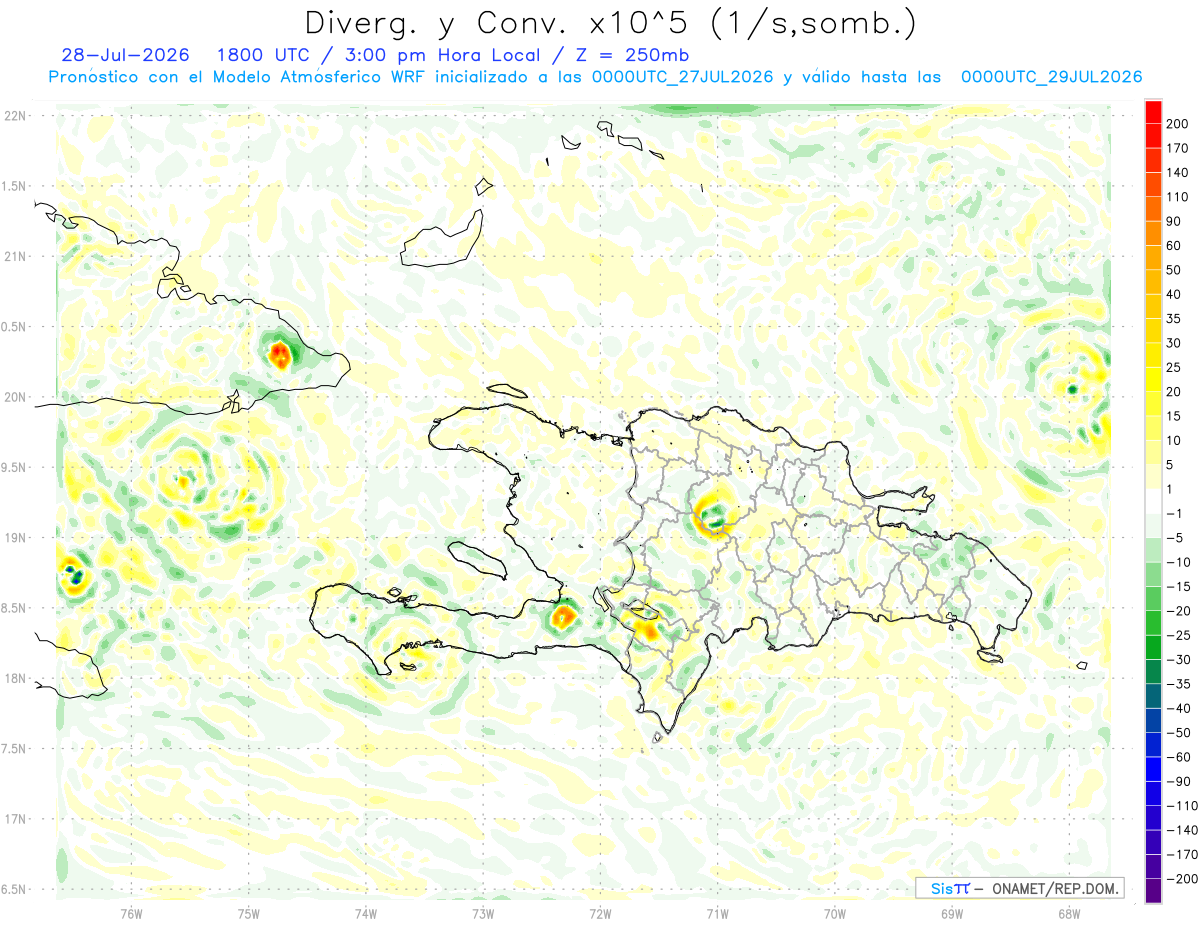Click the '20' value on the color scale
This screenshot has width=1200, height=927.
(x=1174, y=392)
